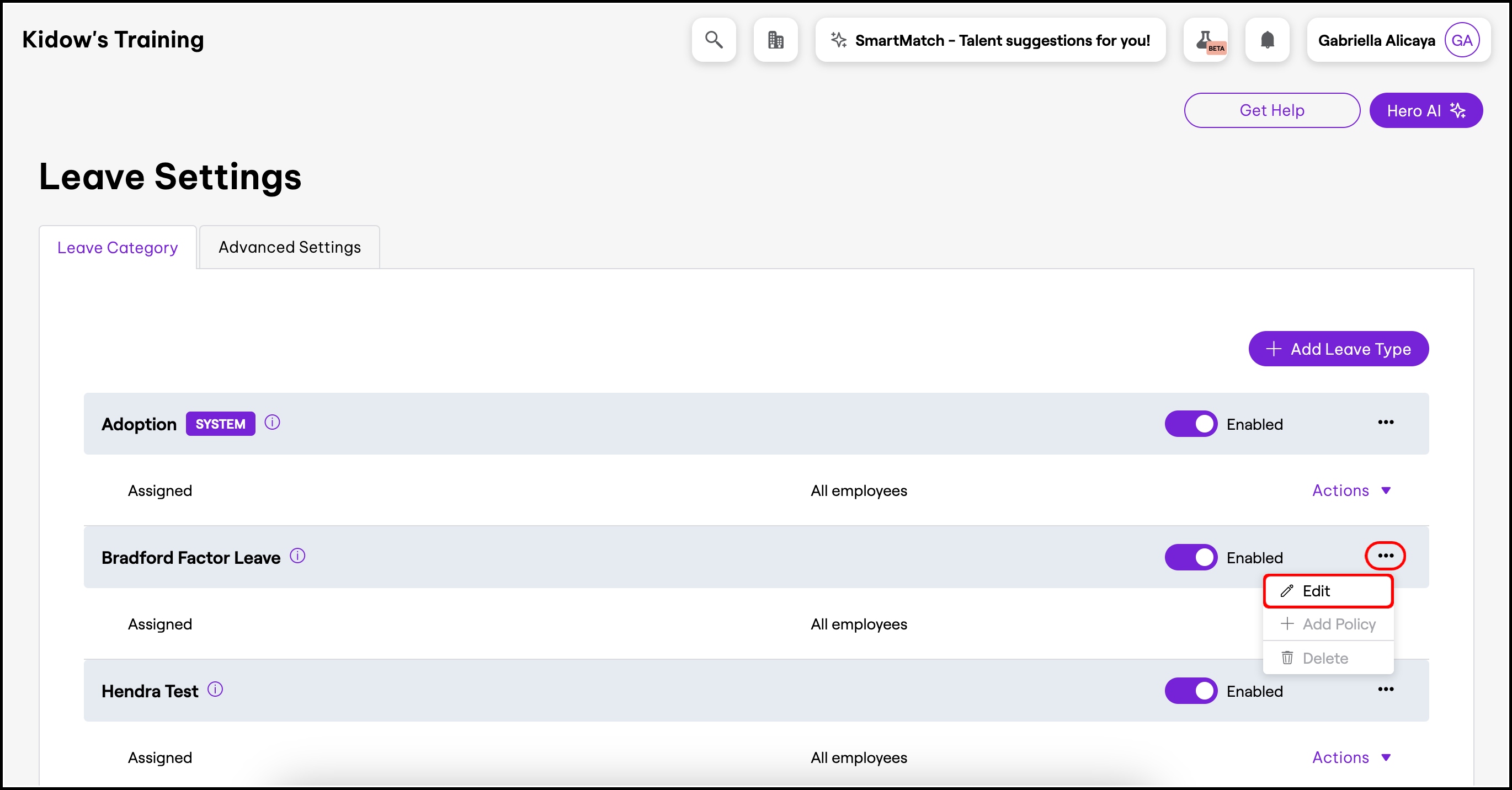Click the info icon beside Adoption
The height and width of the screenshot is (790, 1512).
(x=273, y=423)
